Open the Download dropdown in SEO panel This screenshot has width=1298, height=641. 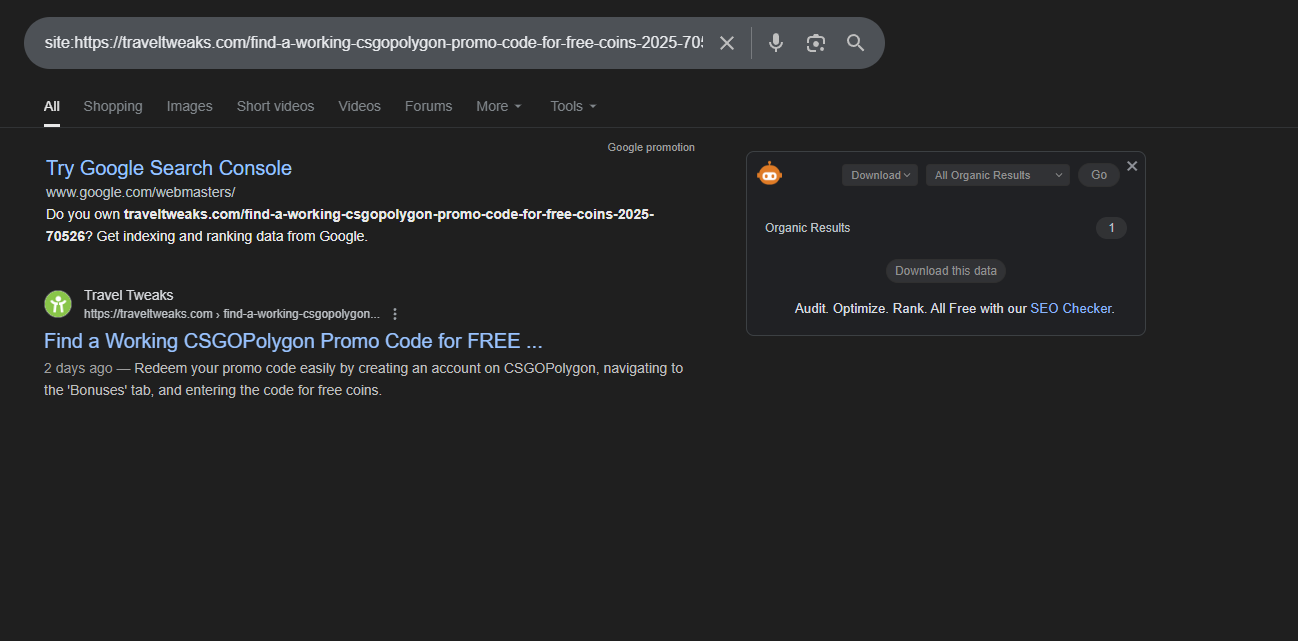click(x=880, y=175)
